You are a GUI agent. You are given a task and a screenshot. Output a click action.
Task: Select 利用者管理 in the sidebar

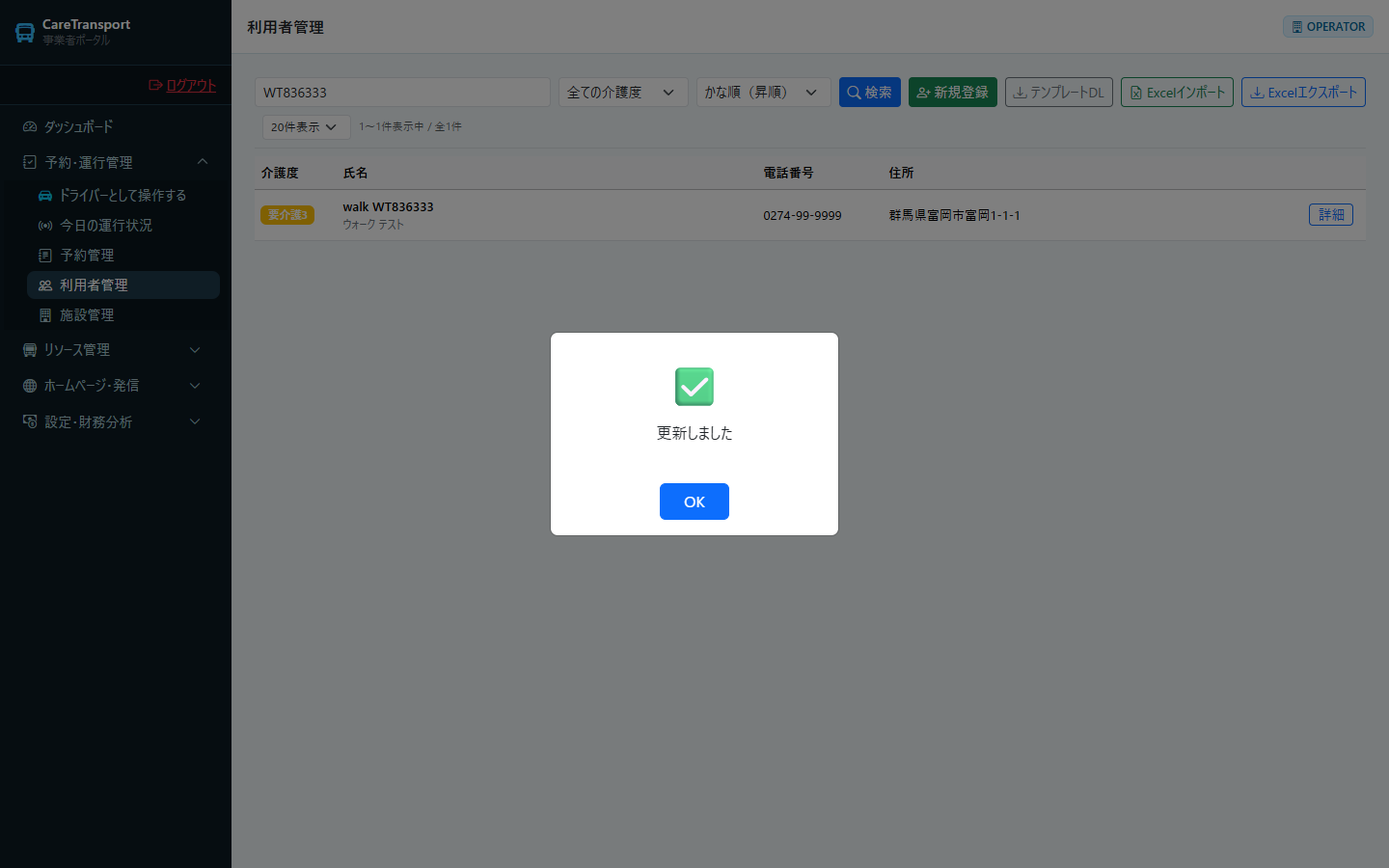[123, 285]
